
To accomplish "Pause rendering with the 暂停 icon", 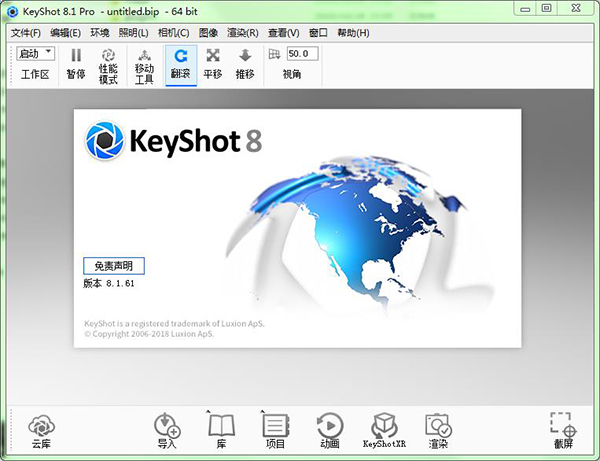I will click(76, 64).
